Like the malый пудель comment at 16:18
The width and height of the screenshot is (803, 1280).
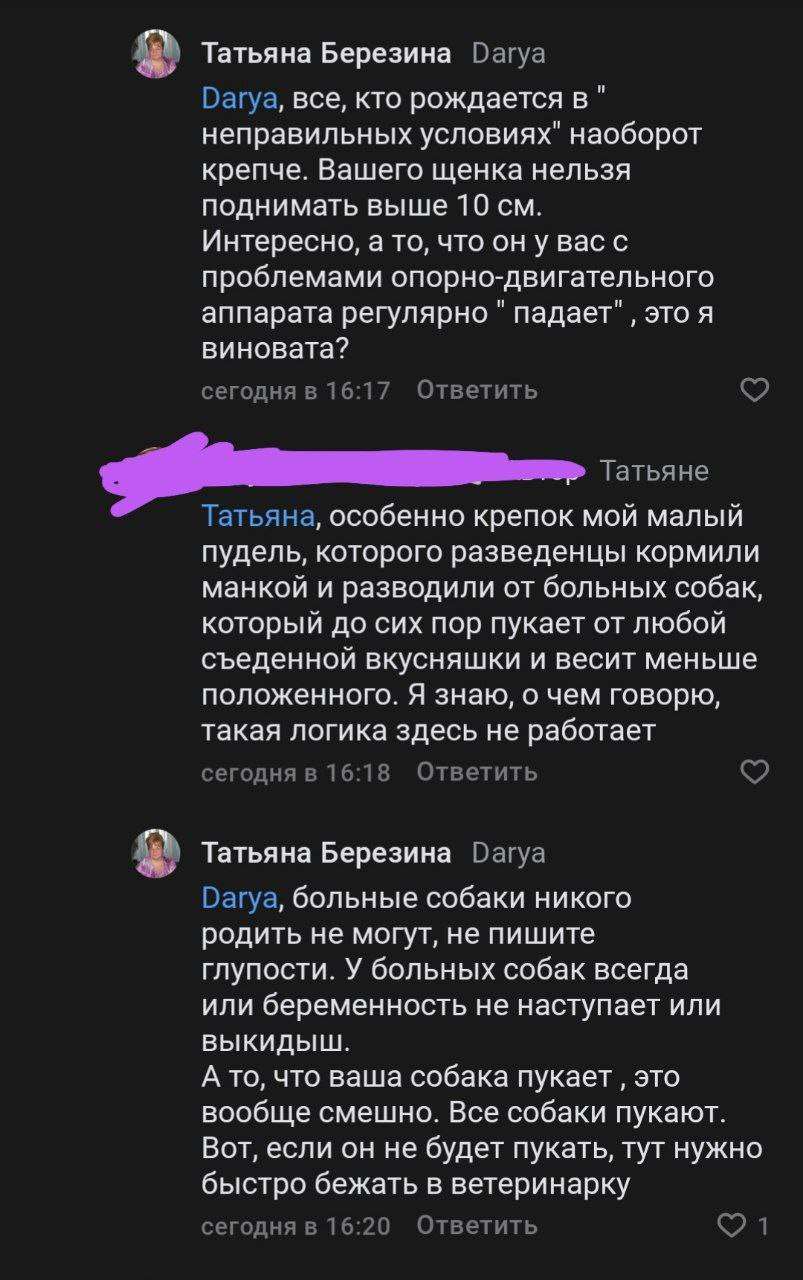coord(754,772)
